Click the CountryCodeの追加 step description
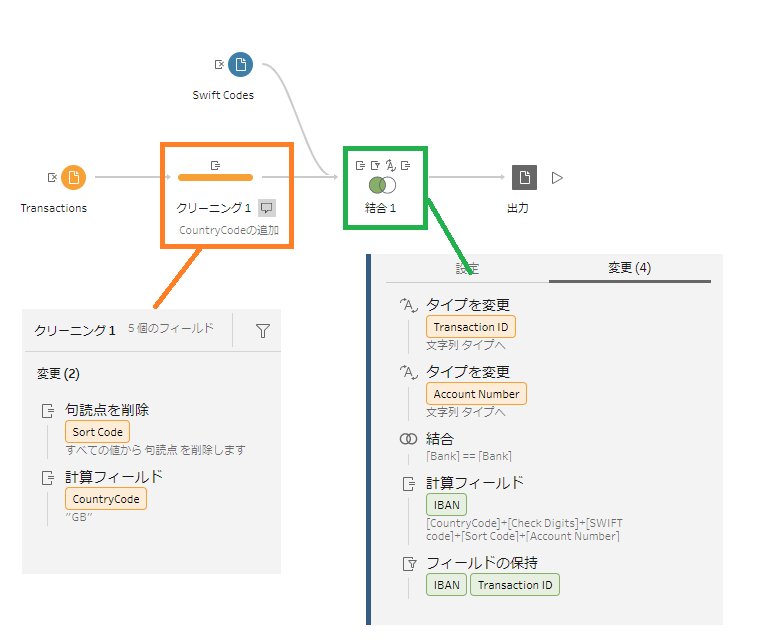The width and height of the screenshot is (763, 643). (x=229, y=230)
